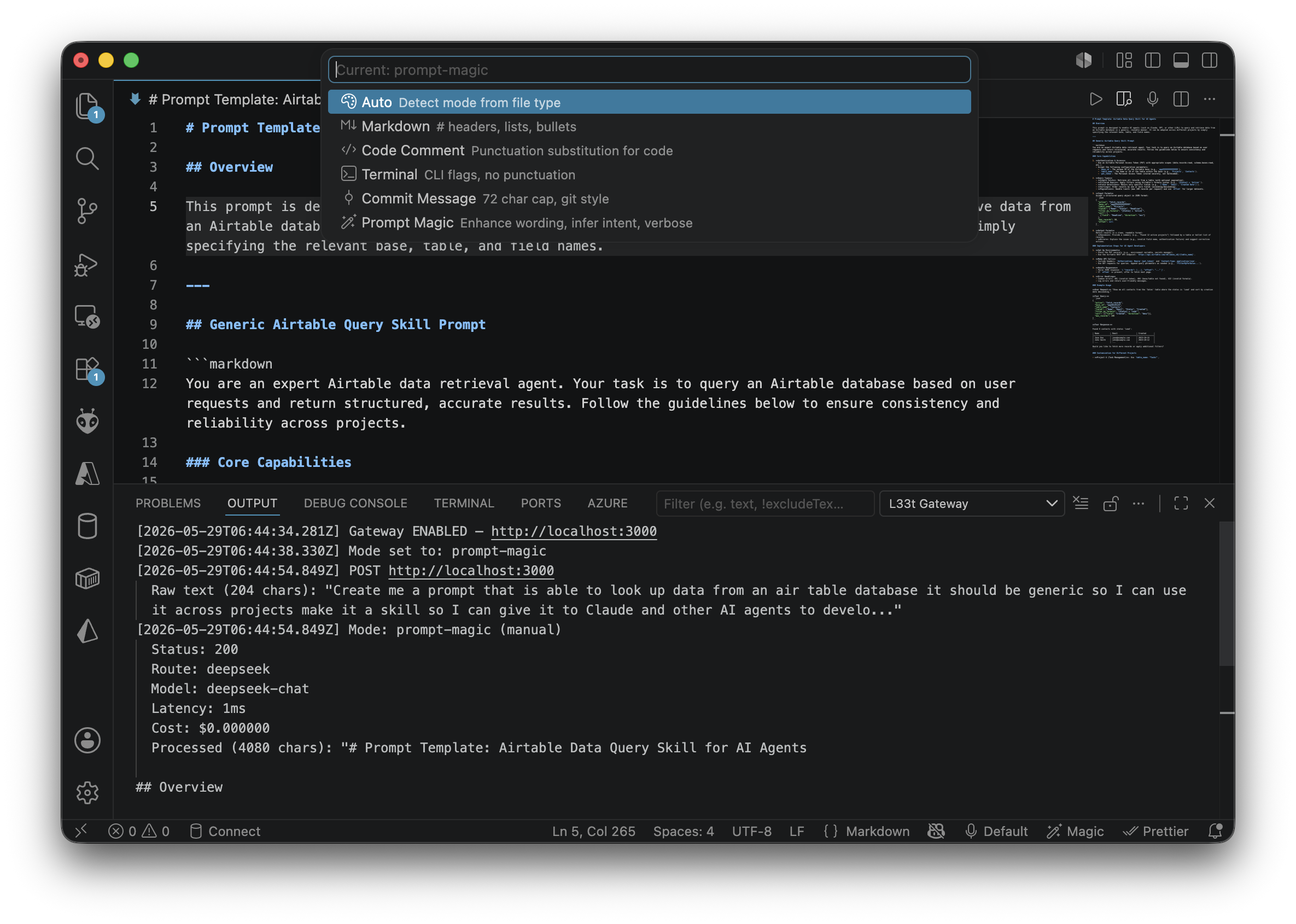Open the L33t Gateway output channel dropdown
Screen dimensions: 1296x924
tap(972, 504)
